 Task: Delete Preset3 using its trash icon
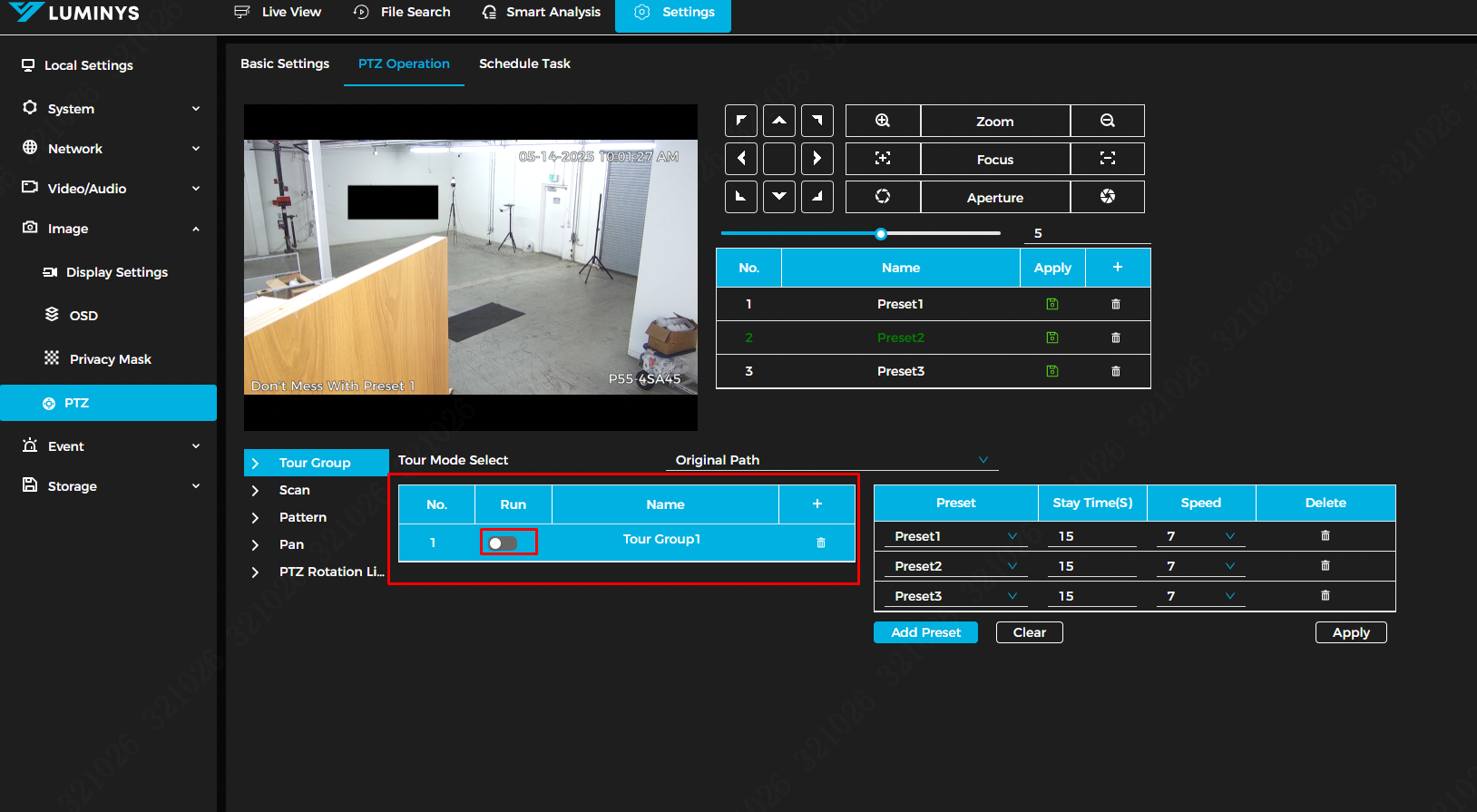(x=1116, y=371)
